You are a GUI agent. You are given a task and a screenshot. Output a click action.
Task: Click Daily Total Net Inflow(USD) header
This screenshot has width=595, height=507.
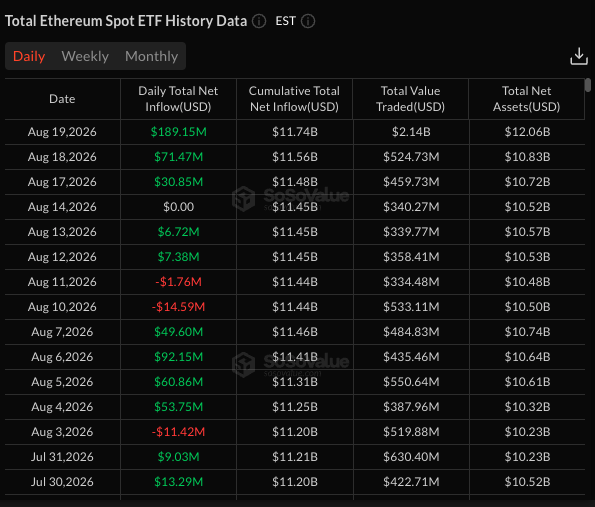[x=178, y=99]
